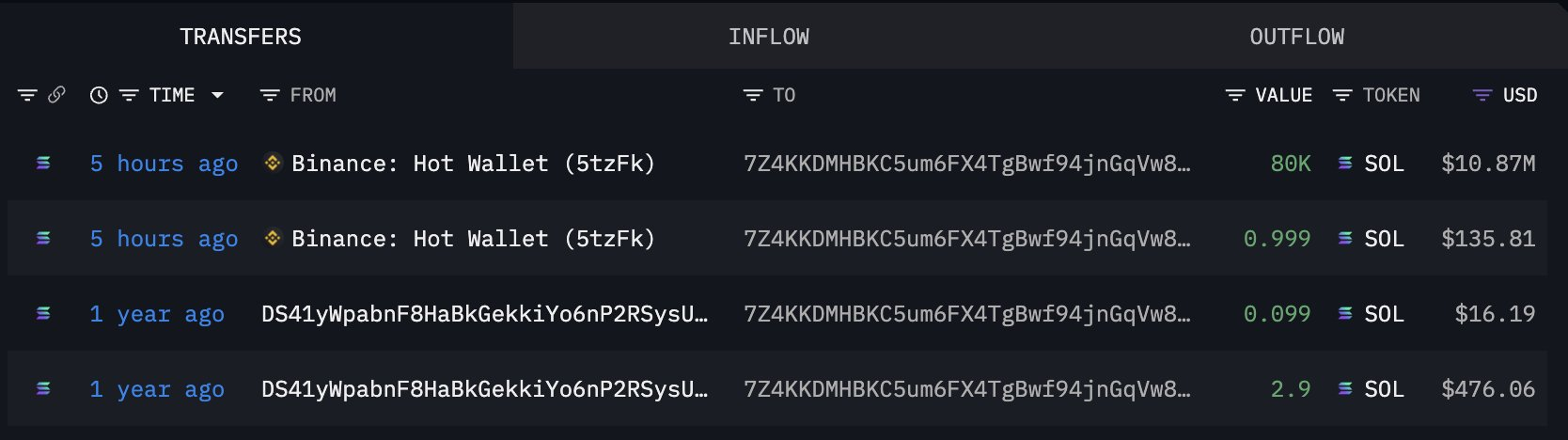Open DS41yWpabn sender address in third row

click(484, 314)
